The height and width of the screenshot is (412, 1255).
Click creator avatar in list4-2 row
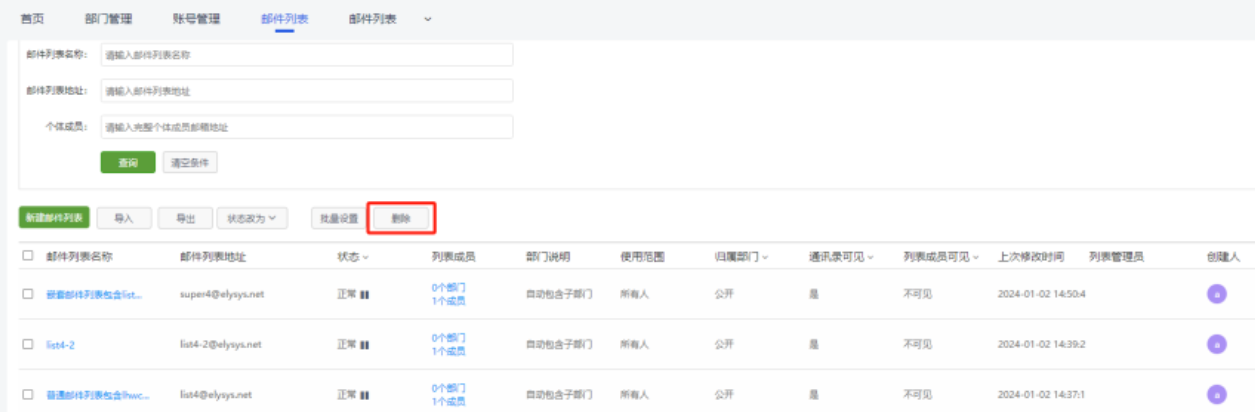[1216, 344]
